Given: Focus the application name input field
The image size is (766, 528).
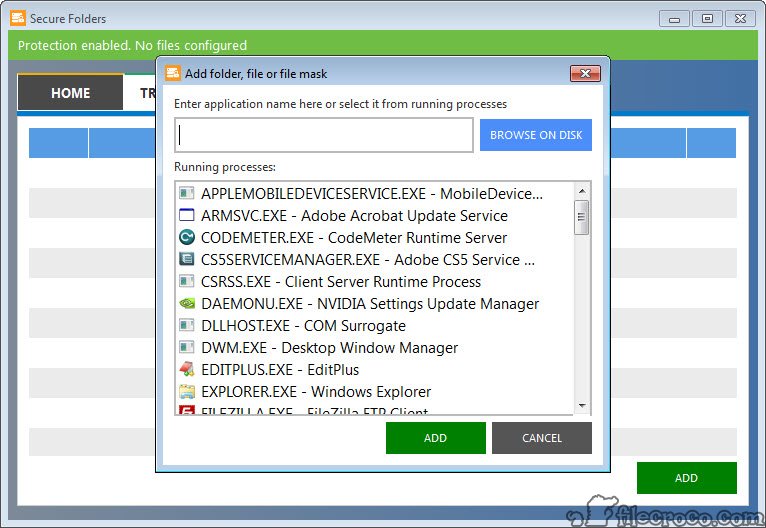Looking at the screenshot, I should (324, 135).
